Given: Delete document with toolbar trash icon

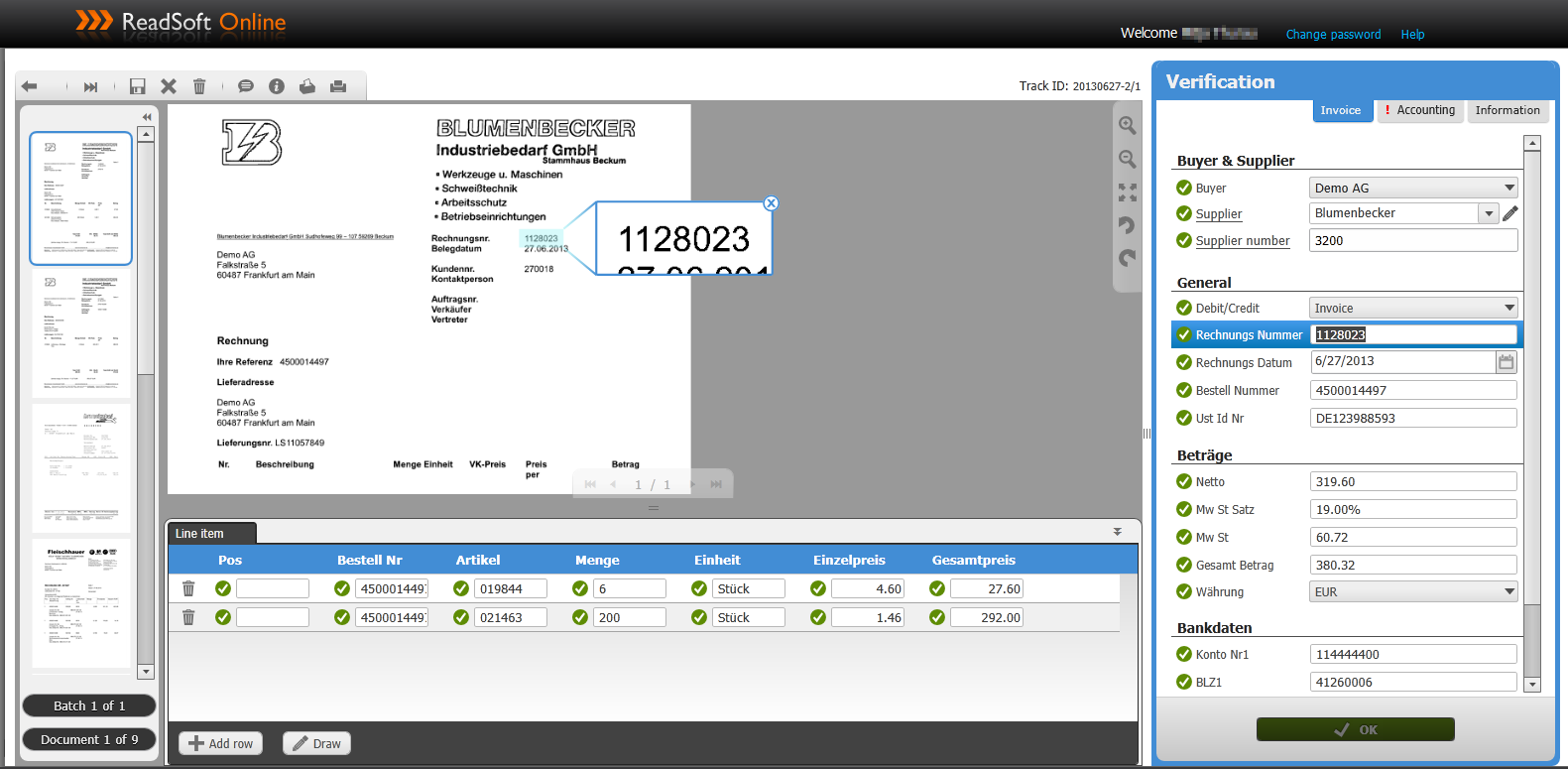Looking at the screenshot, I should click(199, 86).
